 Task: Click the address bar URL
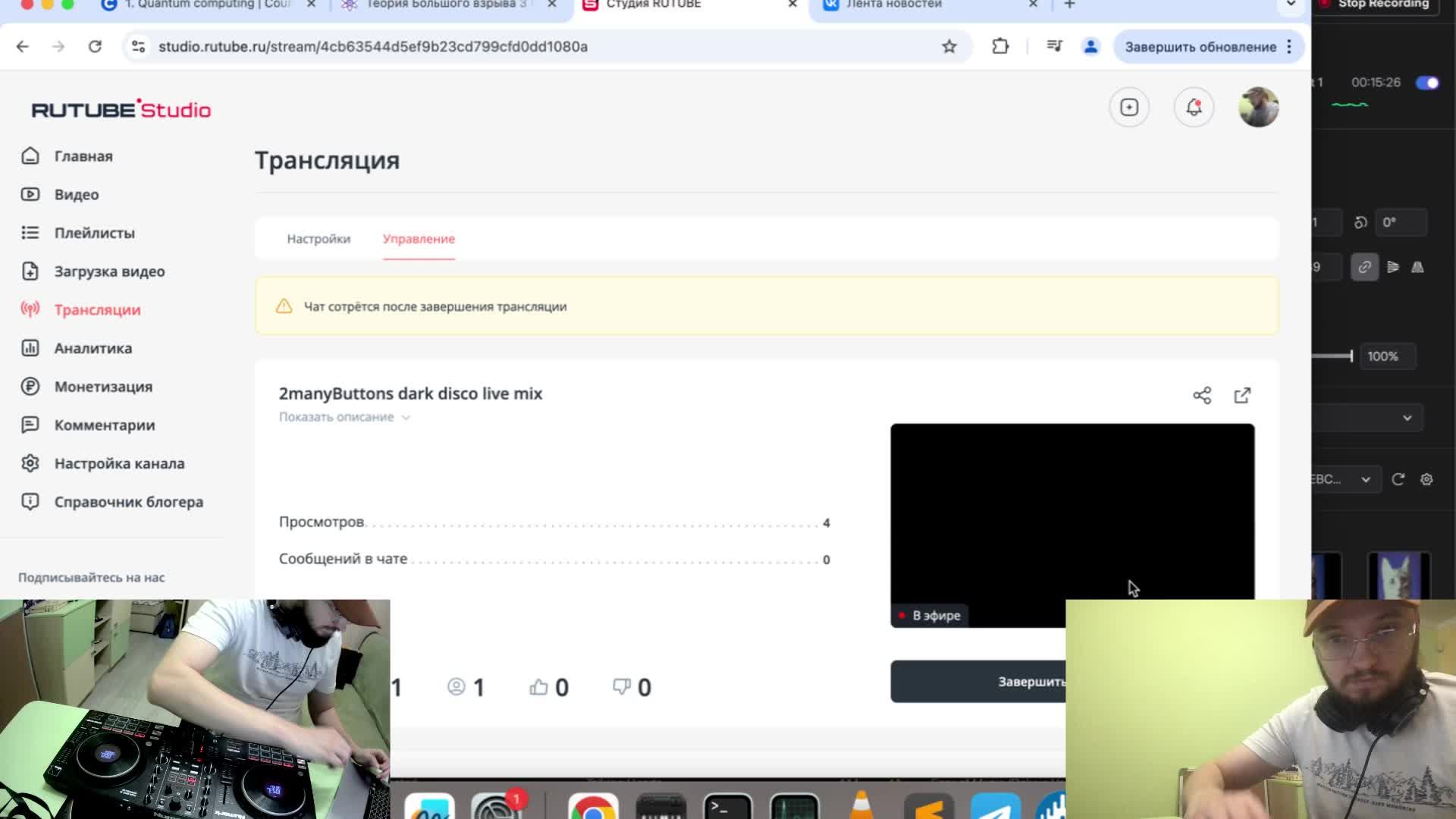[373, 47]
